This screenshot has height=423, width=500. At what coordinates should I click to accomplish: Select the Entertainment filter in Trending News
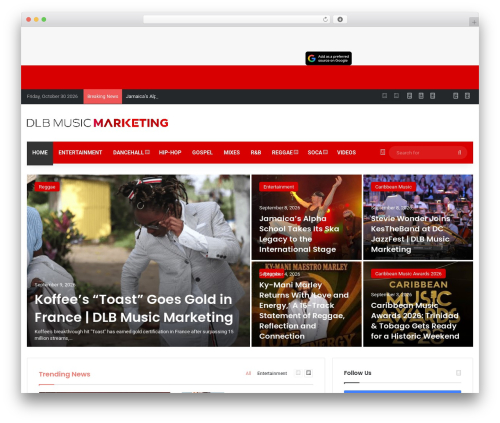click(x=272, y=373)
